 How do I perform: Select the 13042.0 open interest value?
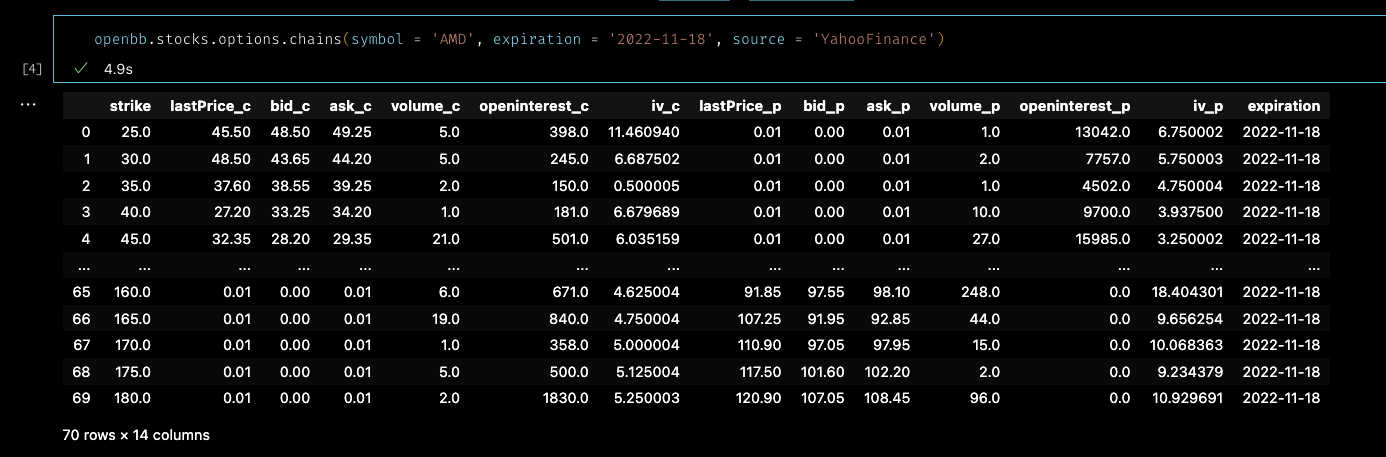coord(1102,132)
